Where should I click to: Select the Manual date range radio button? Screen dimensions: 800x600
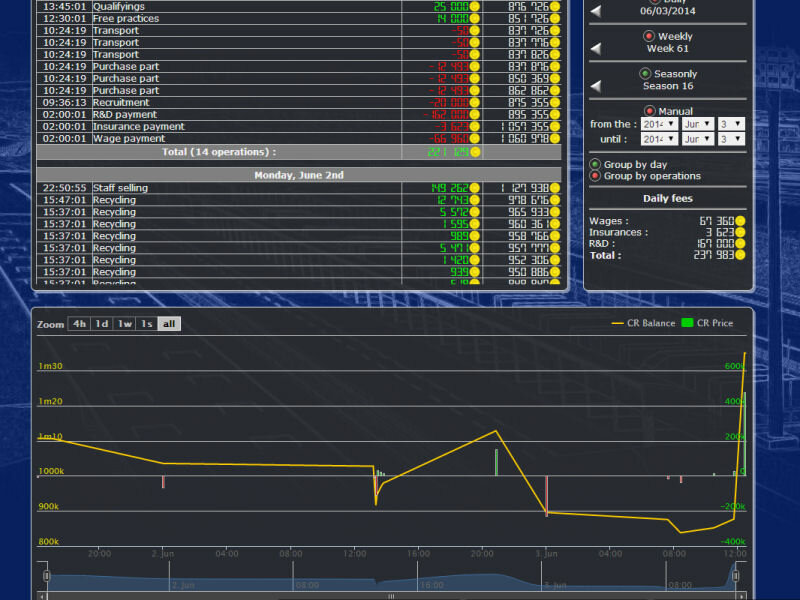649,111
